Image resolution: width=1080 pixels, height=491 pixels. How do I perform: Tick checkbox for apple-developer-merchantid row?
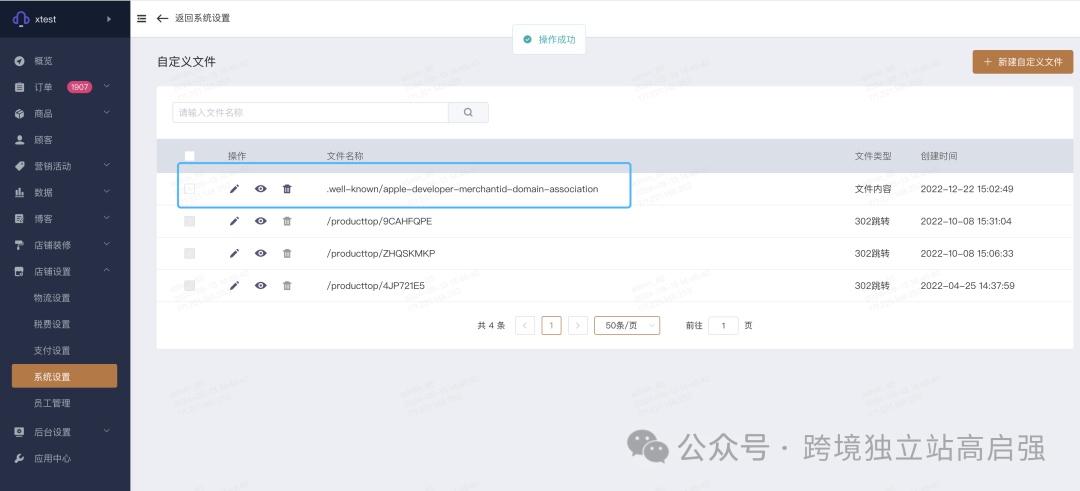[189, 189]
